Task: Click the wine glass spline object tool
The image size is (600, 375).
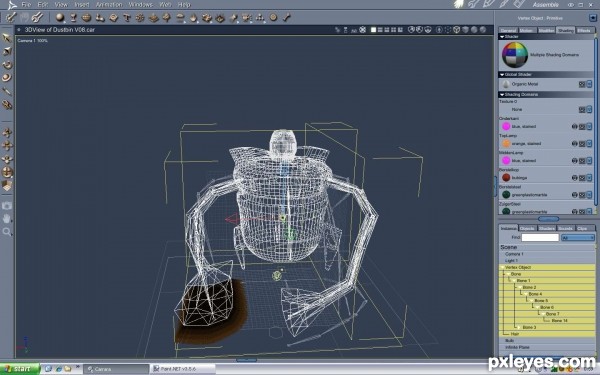Action: (73, 17)
